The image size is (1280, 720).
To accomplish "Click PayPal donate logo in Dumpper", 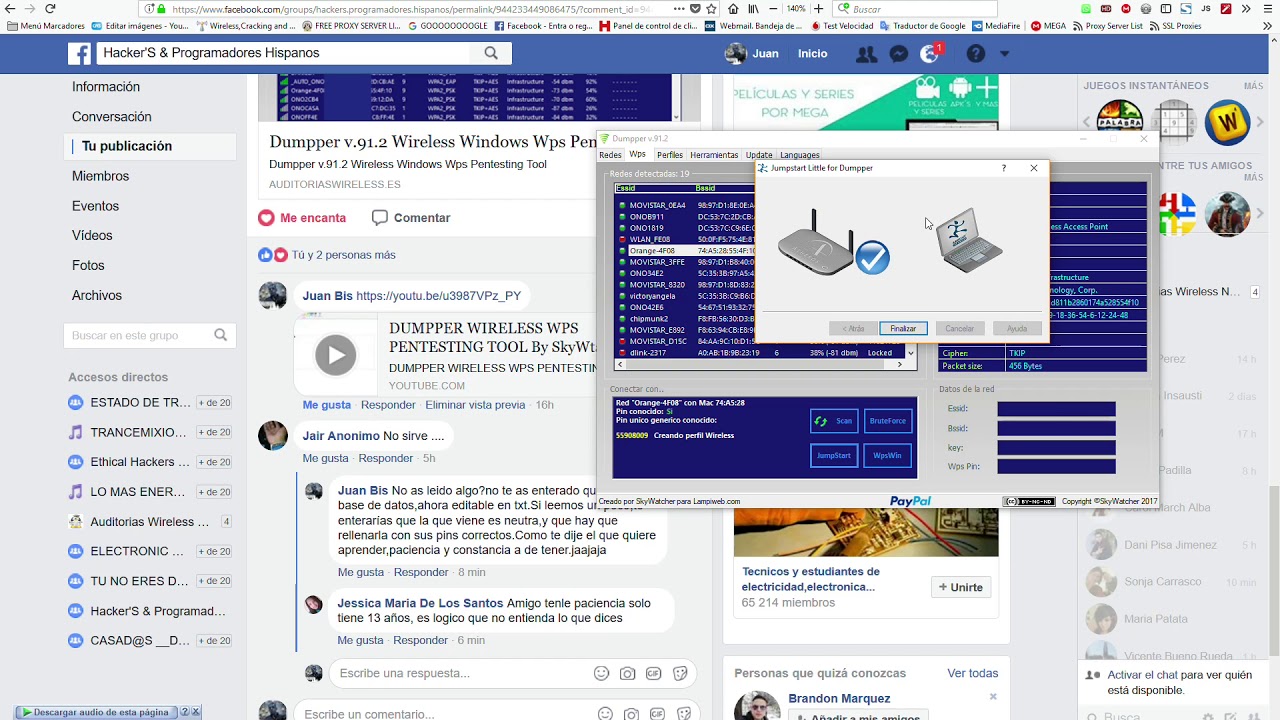I will [910, 501].
